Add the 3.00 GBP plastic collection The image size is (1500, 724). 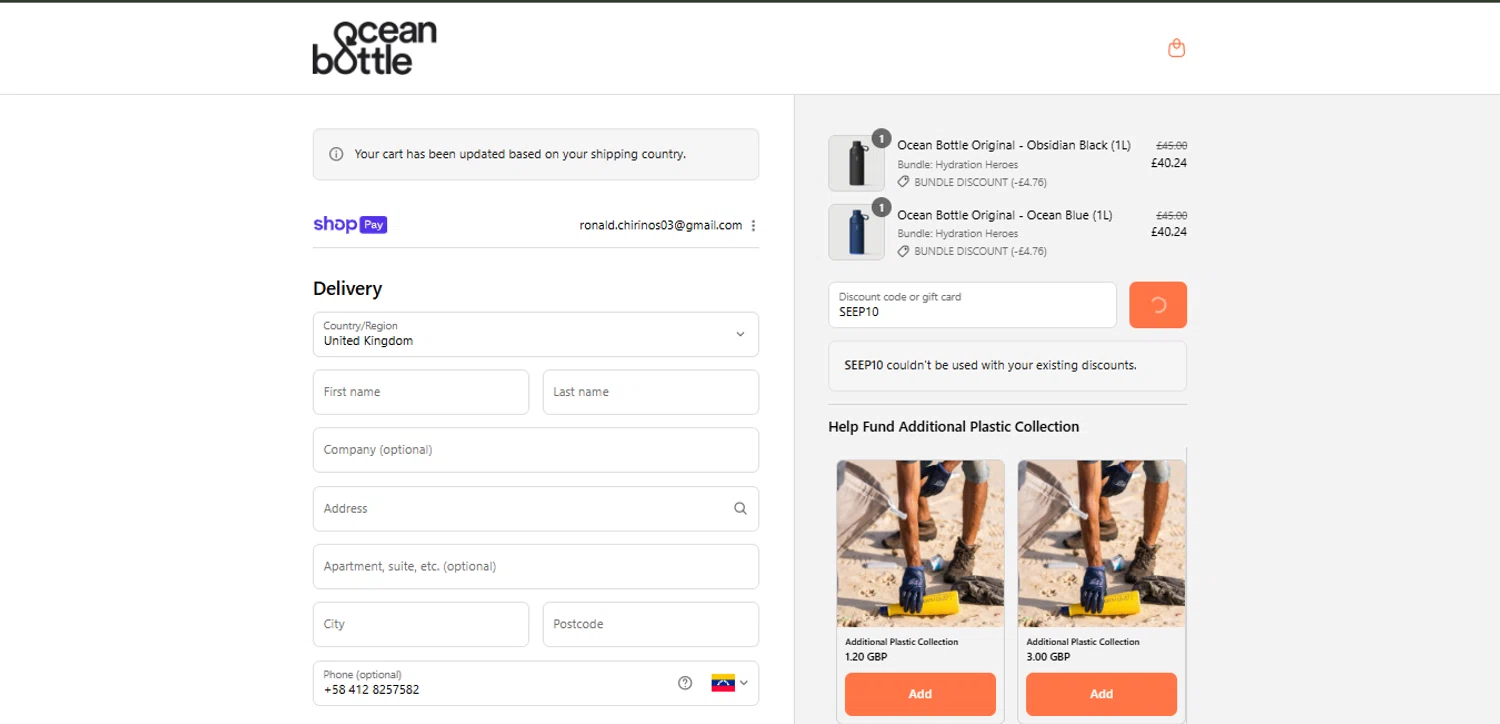[1101, 694]
